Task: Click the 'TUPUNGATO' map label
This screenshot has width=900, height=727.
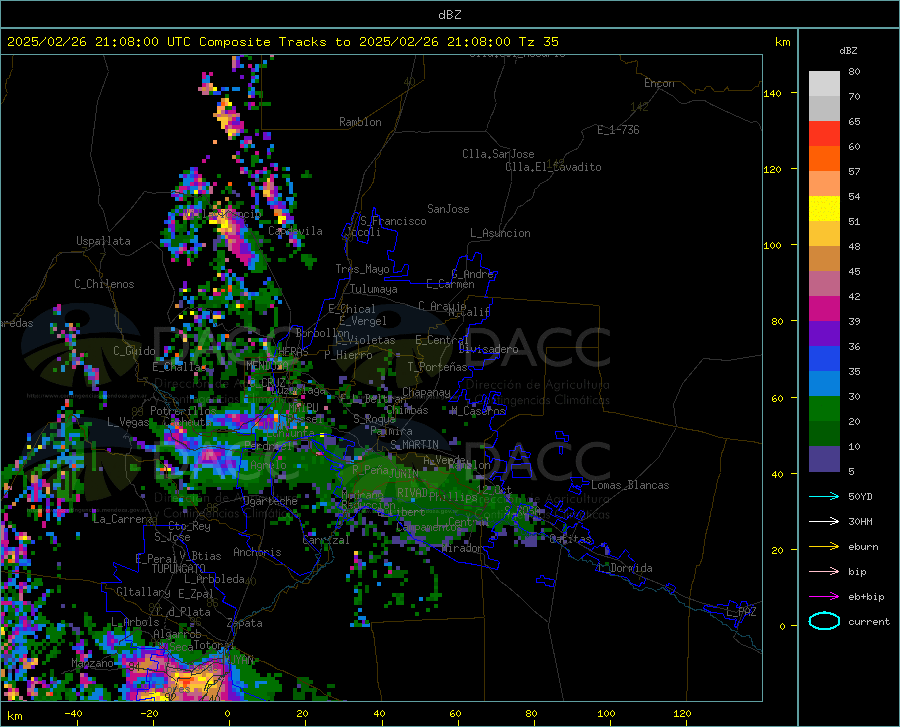Action: 179,569
